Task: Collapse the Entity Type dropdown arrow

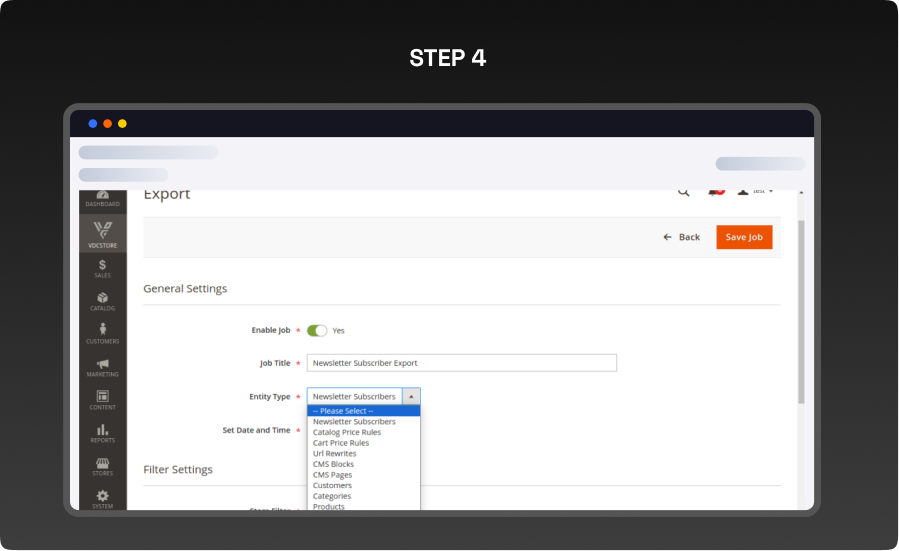Action: (411, 396)
